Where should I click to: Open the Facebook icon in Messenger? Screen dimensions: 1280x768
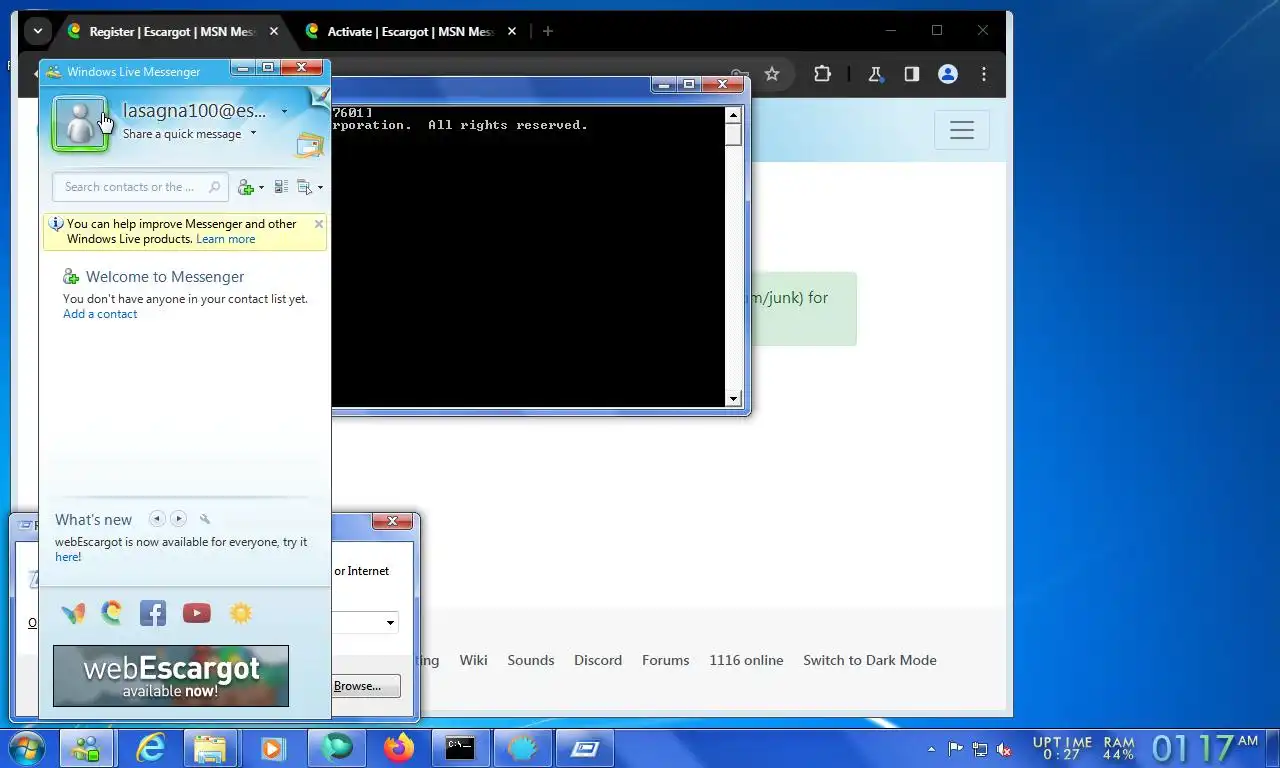coord(153,613)
